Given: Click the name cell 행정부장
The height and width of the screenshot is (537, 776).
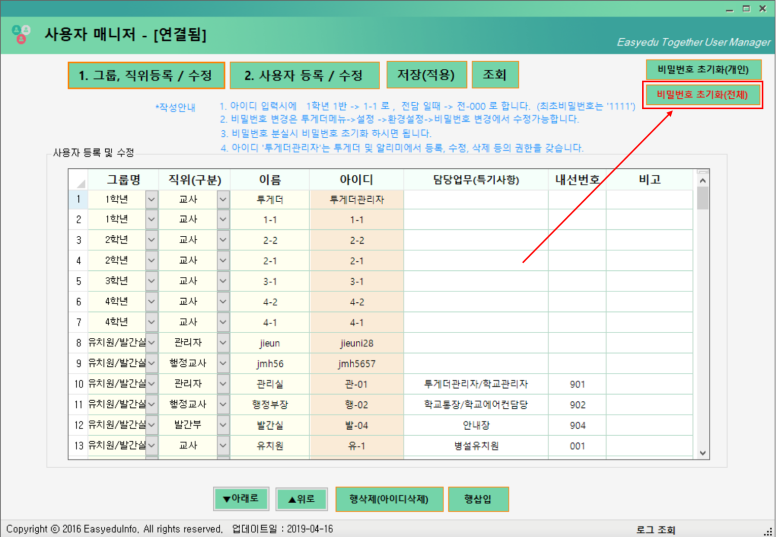Looking at the screenshot, I should (270, 404).
